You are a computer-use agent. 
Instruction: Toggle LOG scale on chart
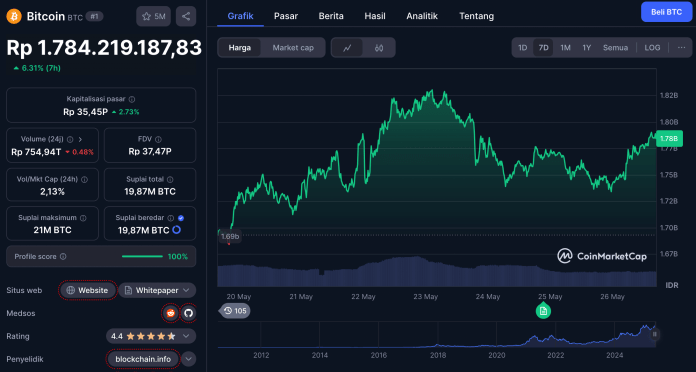pyautogui.click(x=652, y=47)
